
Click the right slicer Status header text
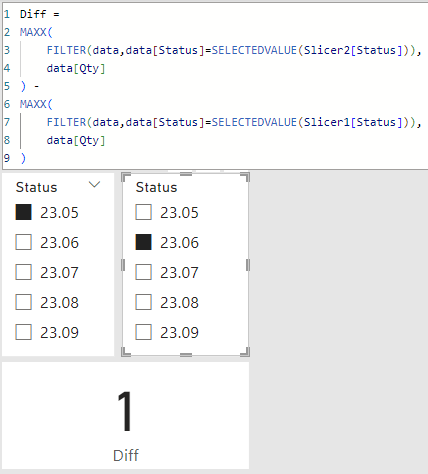click(x=156, y=187)
